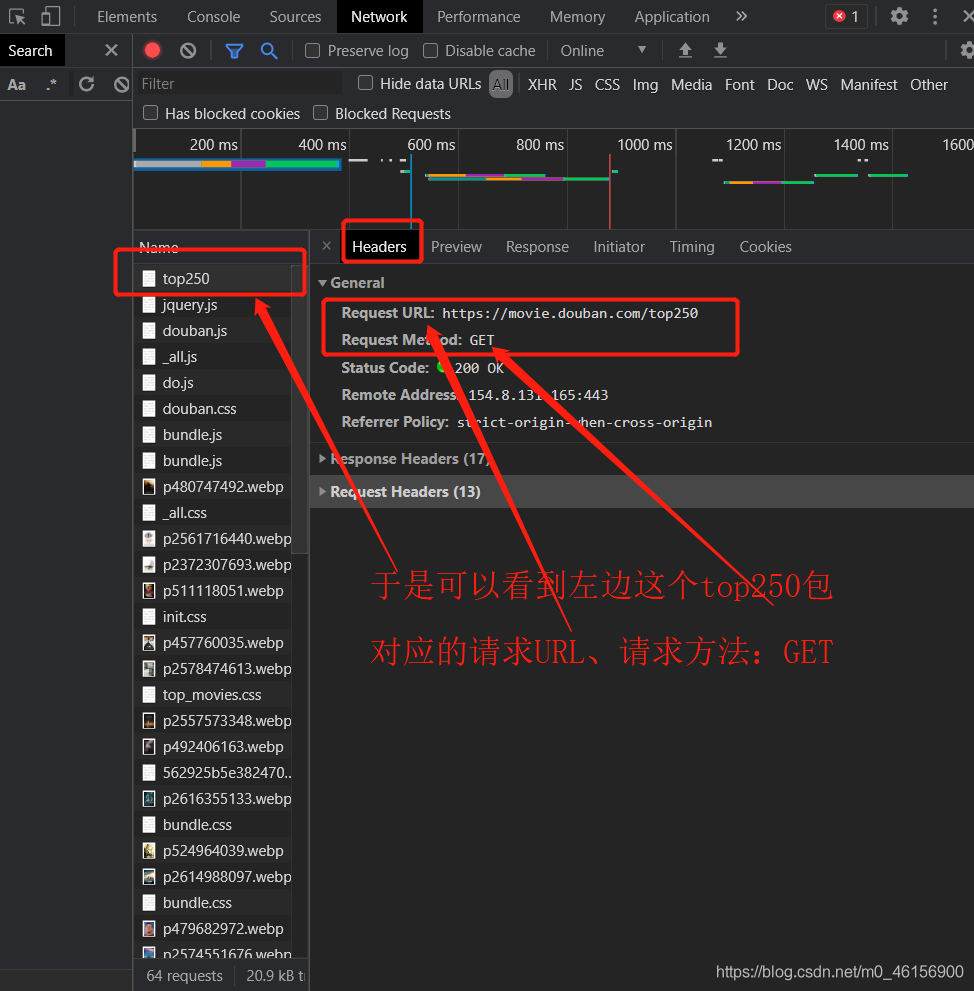Screen dimensions: 974x991
Task: Select the Response tab
Action: (537, 246)
